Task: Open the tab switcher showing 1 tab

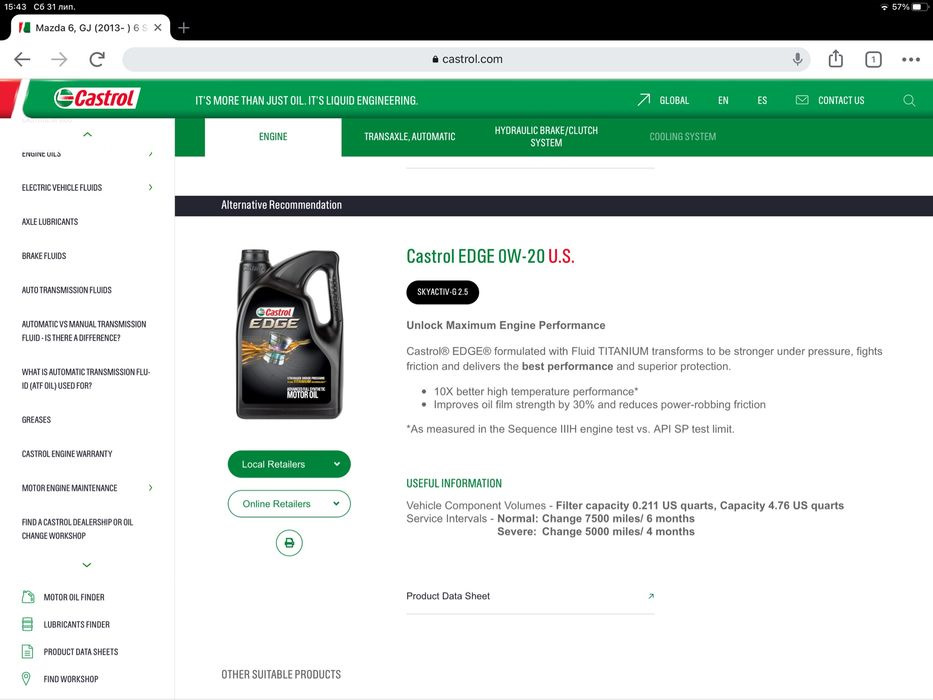Action: pyautogui.click(x=873, y=59)
